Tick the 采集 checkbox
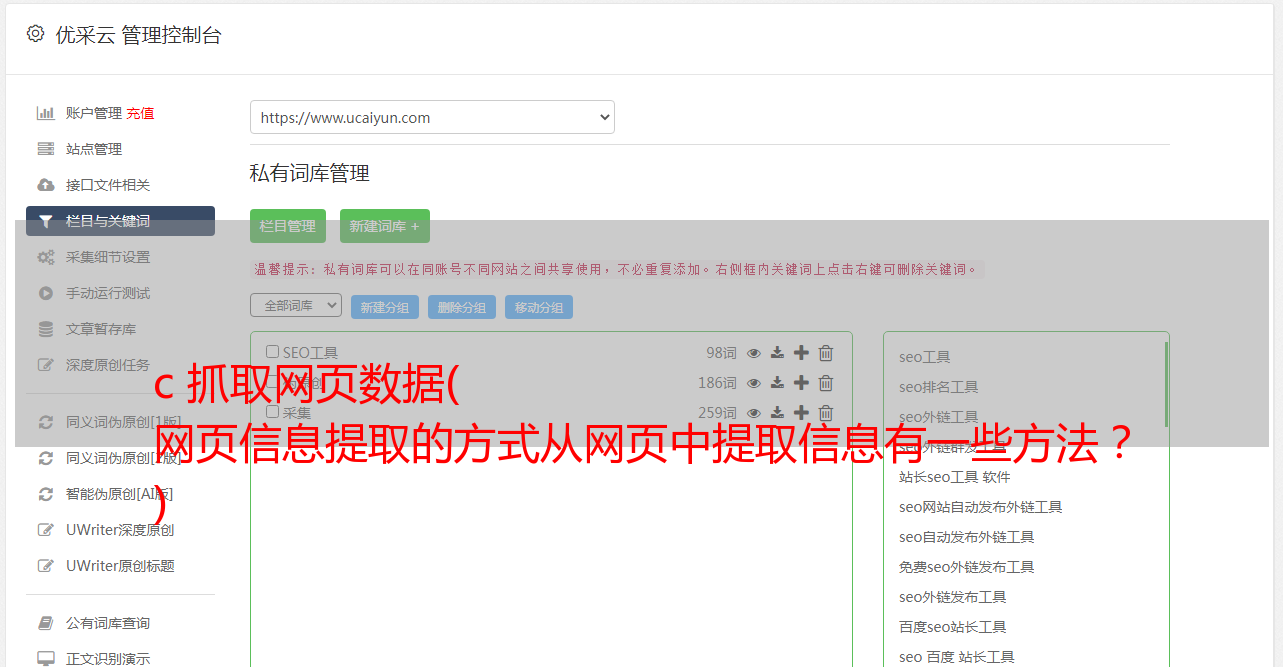 pyautogui.click(x=272, y=412)
